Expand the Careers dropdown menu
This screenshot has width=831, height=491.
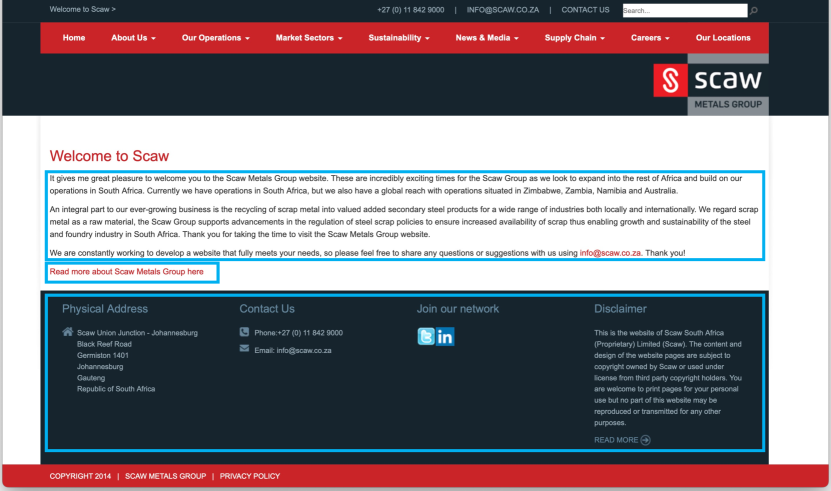tap(650, 38)
